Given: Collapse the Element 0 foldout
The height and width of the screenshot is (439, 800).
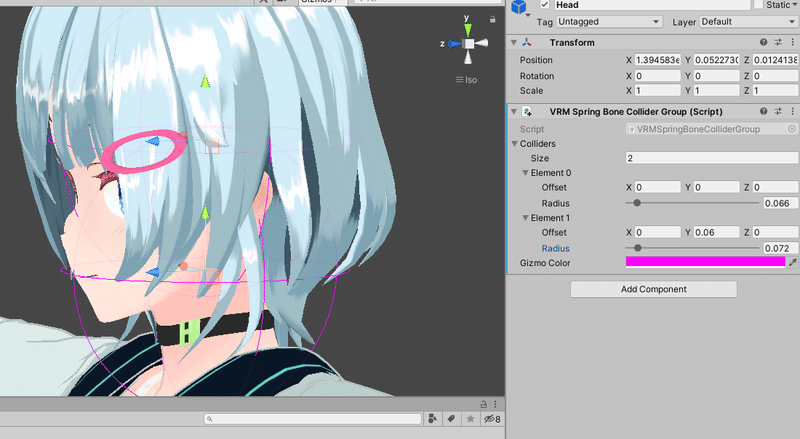Looking at the screenshot, I should [525, 173].
